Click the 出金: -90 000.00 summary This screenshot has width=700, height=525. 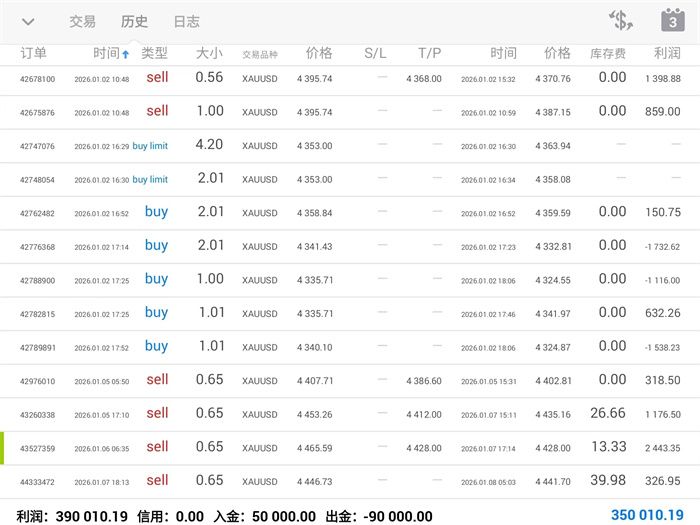pyautogui.click(x=379, y=517)
